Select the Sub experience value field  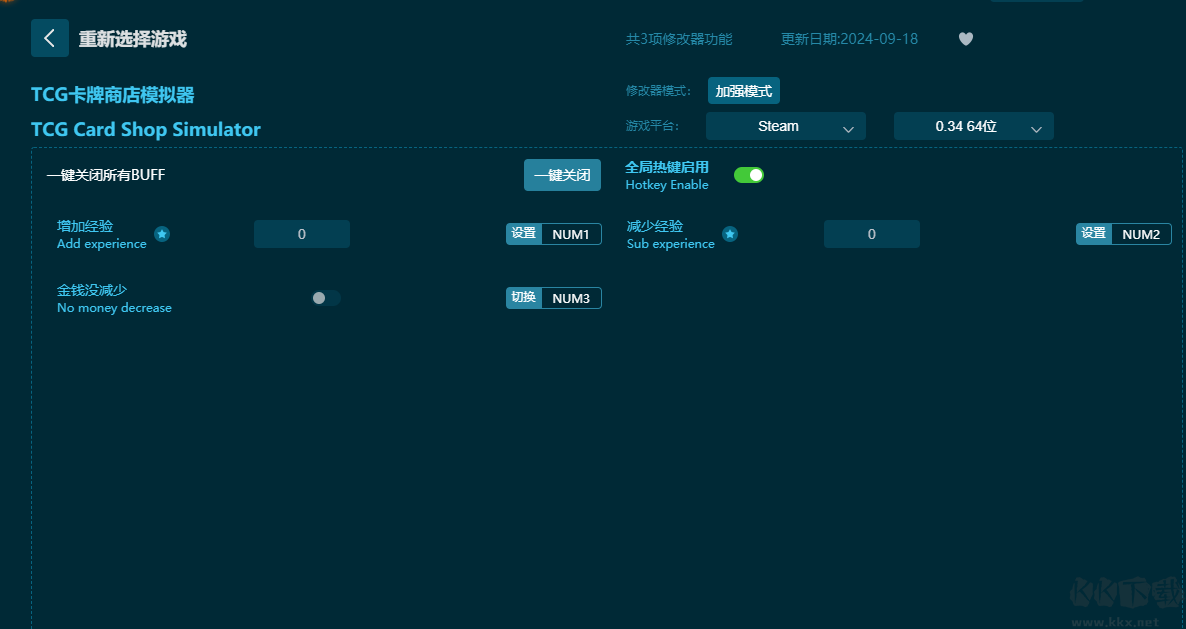pyautogui.click(x=871, y=234)
